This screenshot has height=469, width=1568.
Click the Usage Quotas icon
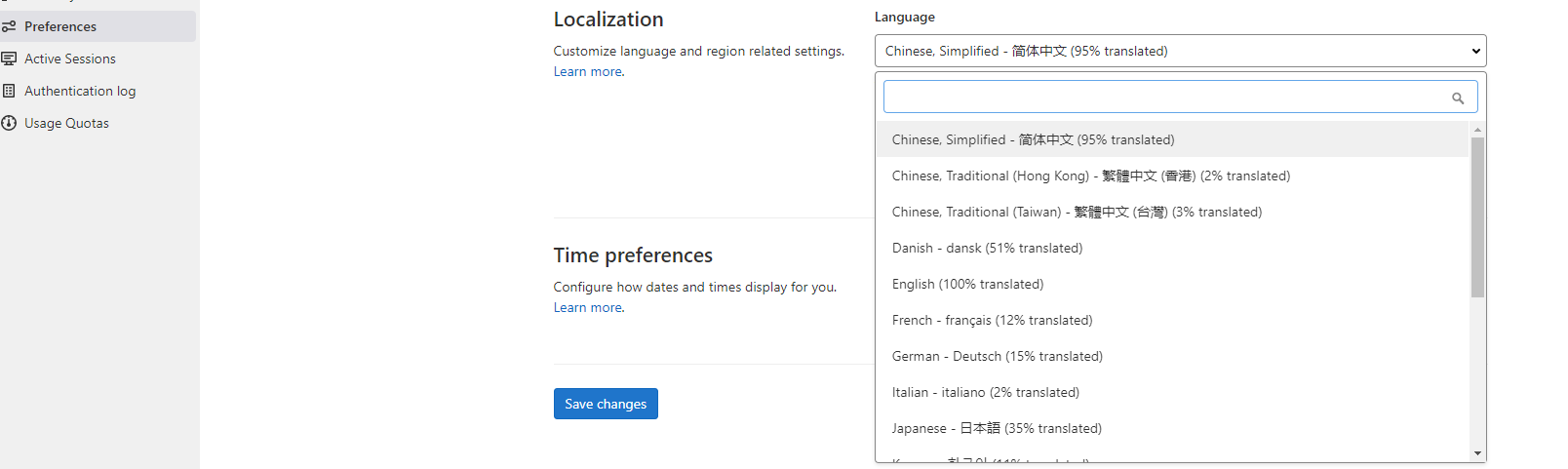9,123
